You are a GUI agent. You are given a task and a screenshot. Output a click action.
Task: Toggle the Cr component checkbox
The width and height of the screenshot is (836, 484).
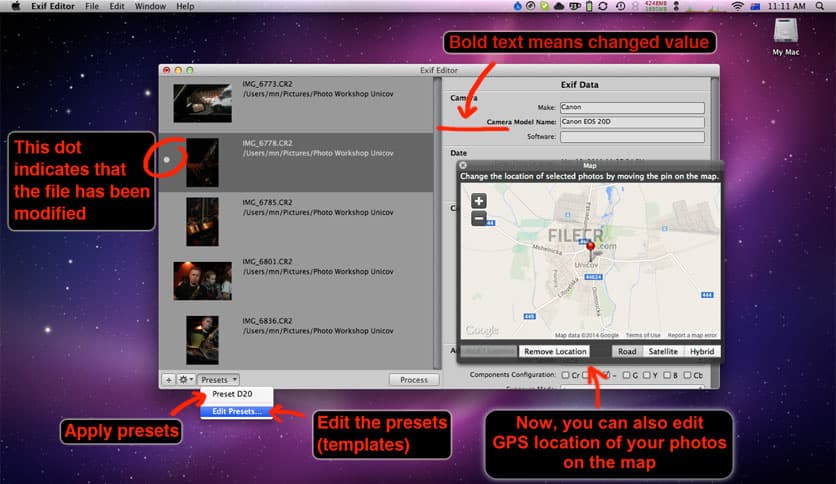click(x=566, y=375)
